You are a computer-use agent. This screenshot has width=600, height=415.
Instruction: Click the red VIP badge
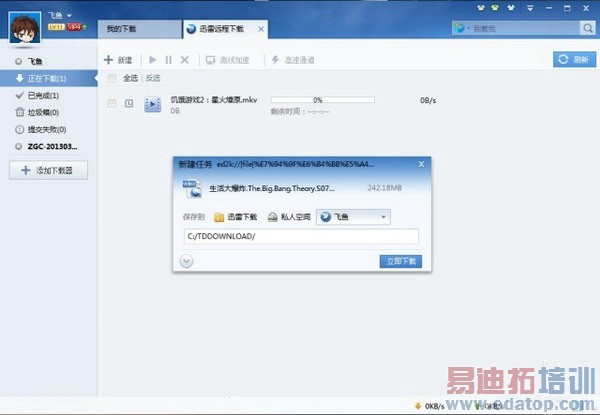pyautogui.click(x=74, y=27)
